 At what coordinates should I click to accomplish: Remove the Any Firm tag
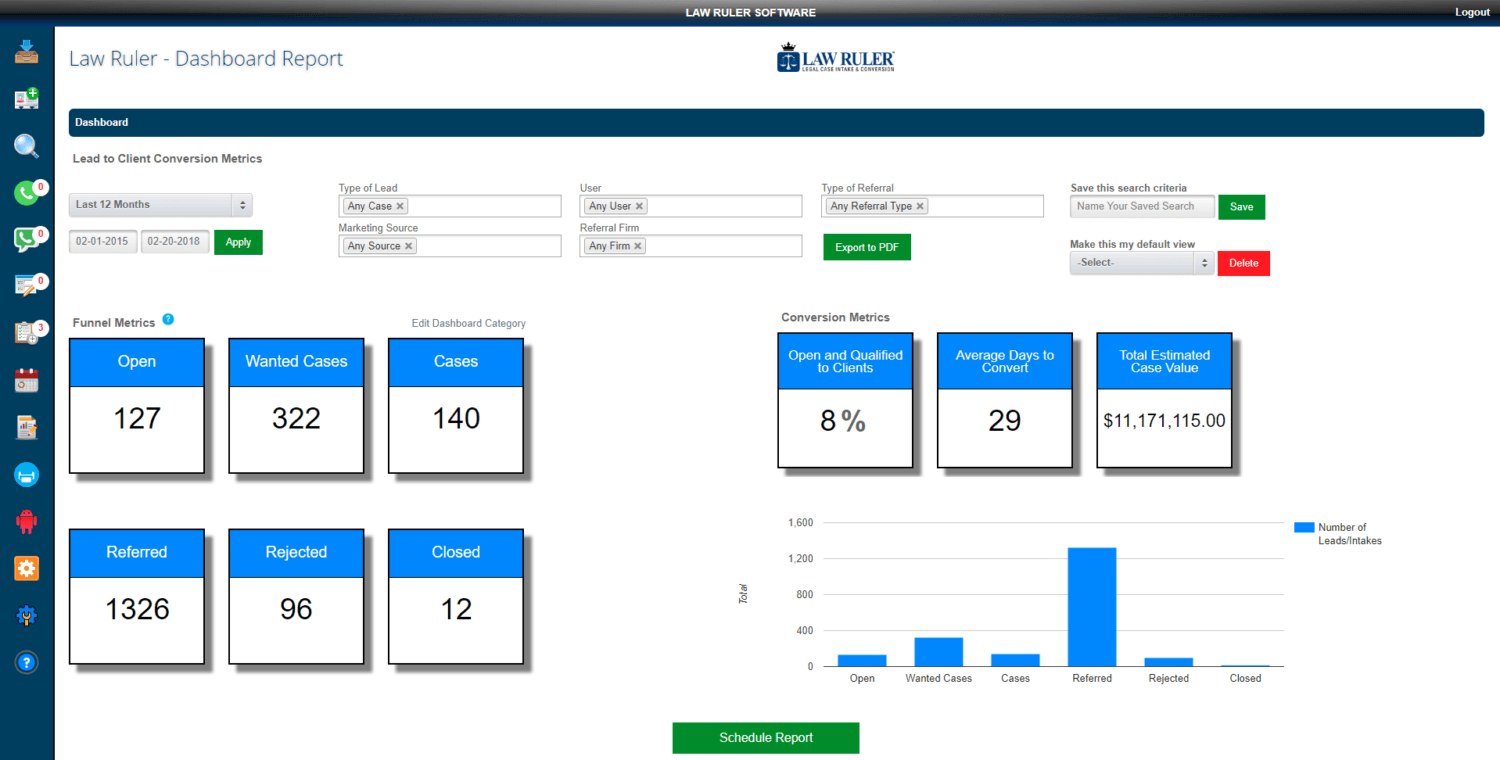(638, 246)
